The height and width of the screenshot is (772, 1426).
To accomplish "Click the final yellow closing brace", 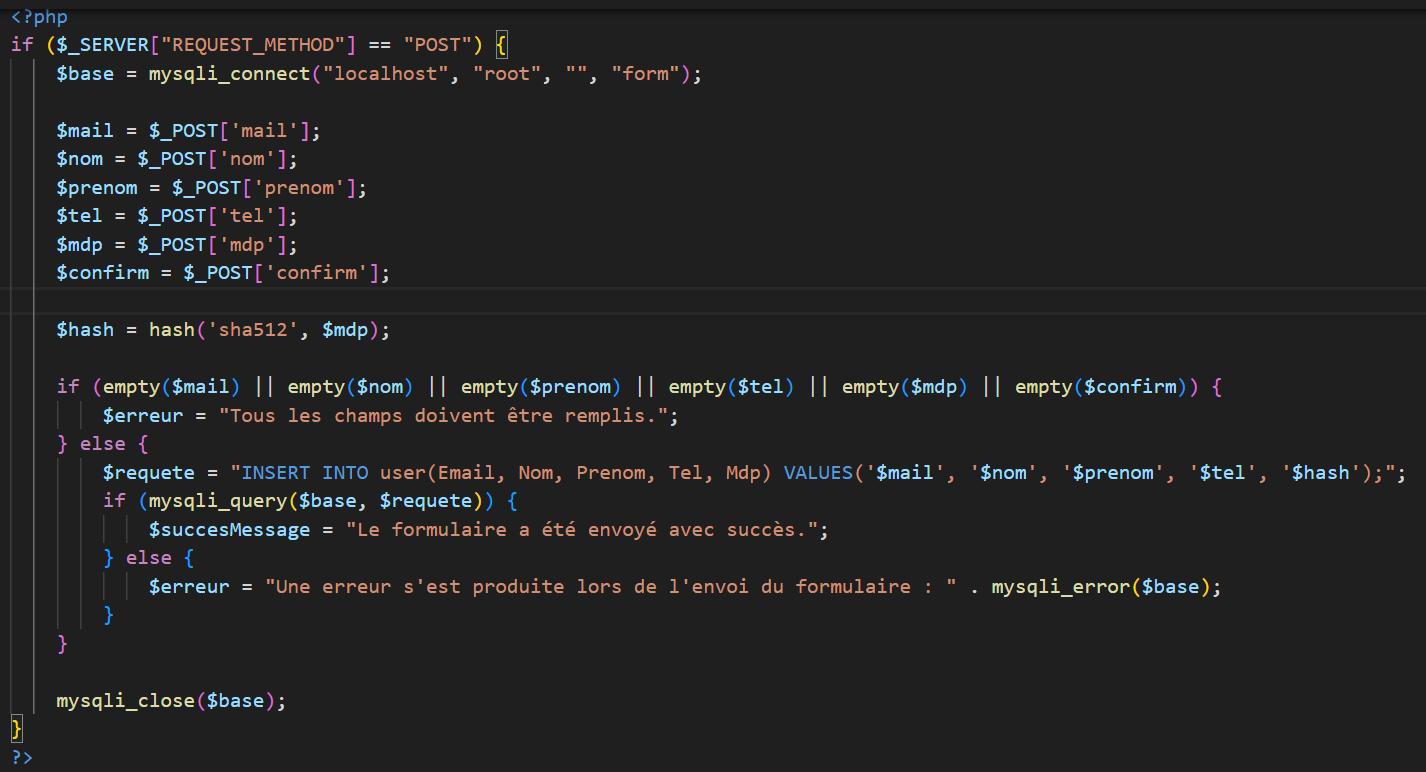I will (x=16, y=729).
